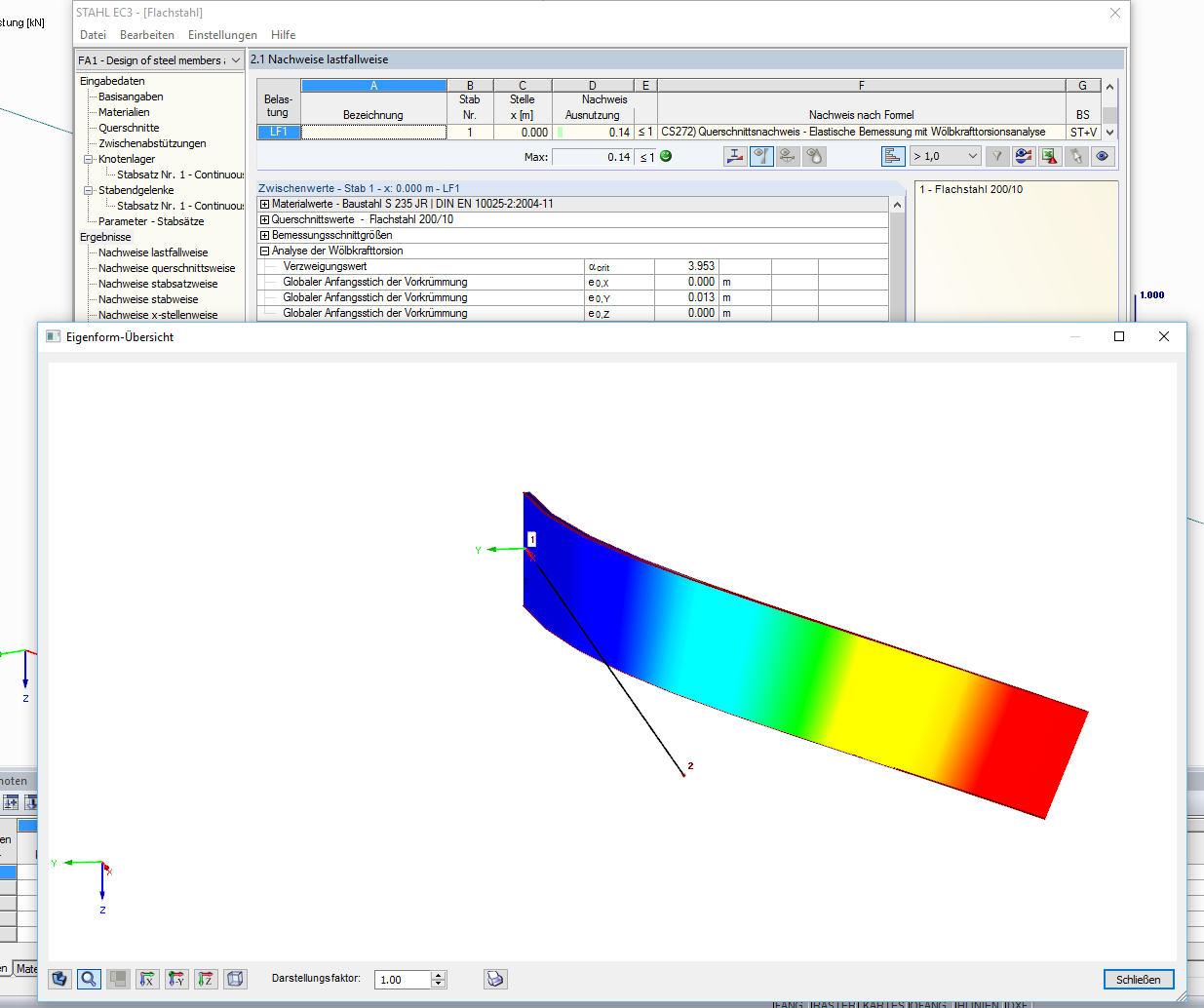Enable the isometric view in Eigenform dialog
The width and height of the screenshot is (1204, 1008).
(x=59, y=979)
